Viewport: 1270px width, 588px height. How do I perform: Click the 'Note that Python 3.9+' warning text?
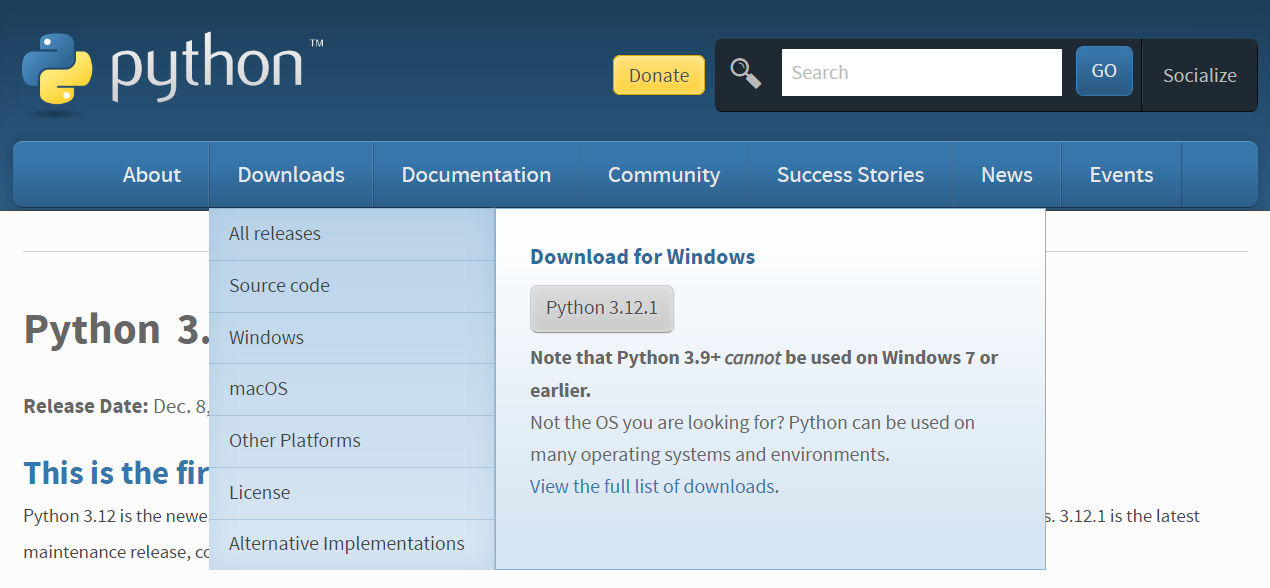click(x=764, y=373)
